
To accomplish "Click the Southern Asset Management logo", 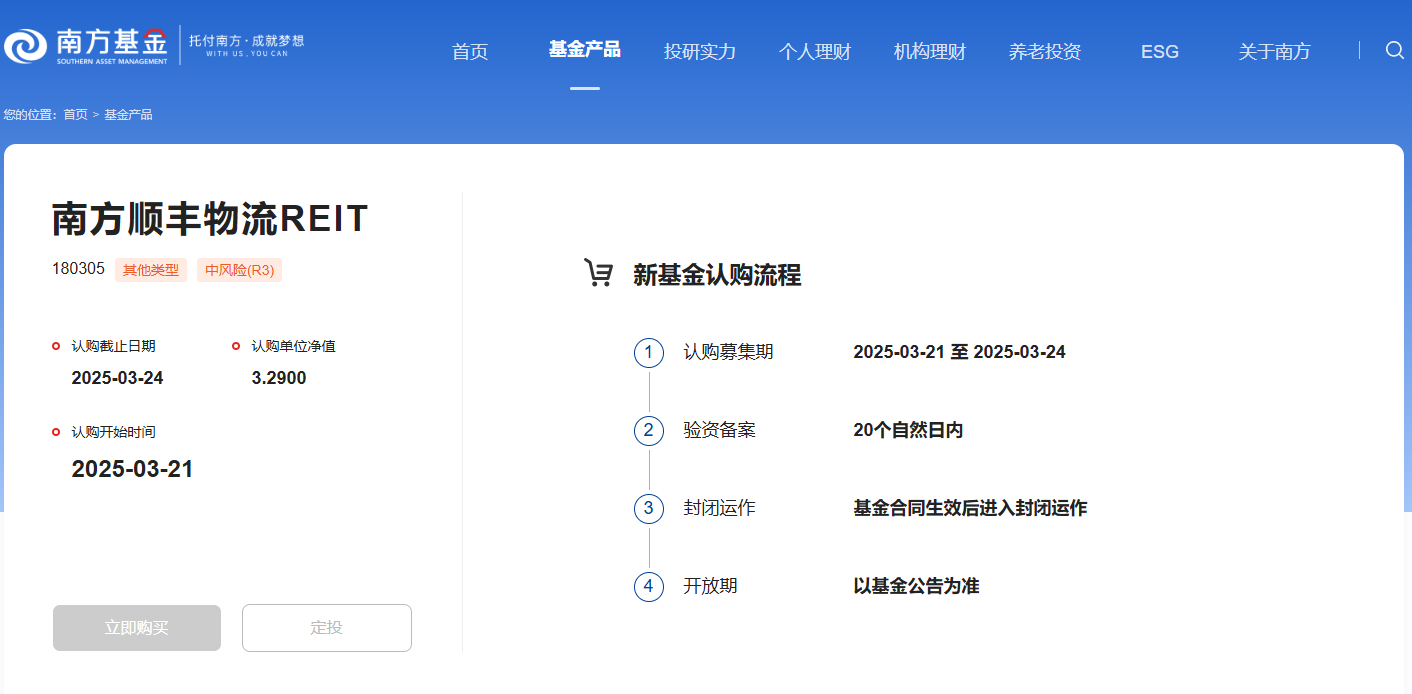I will point(86,46).
